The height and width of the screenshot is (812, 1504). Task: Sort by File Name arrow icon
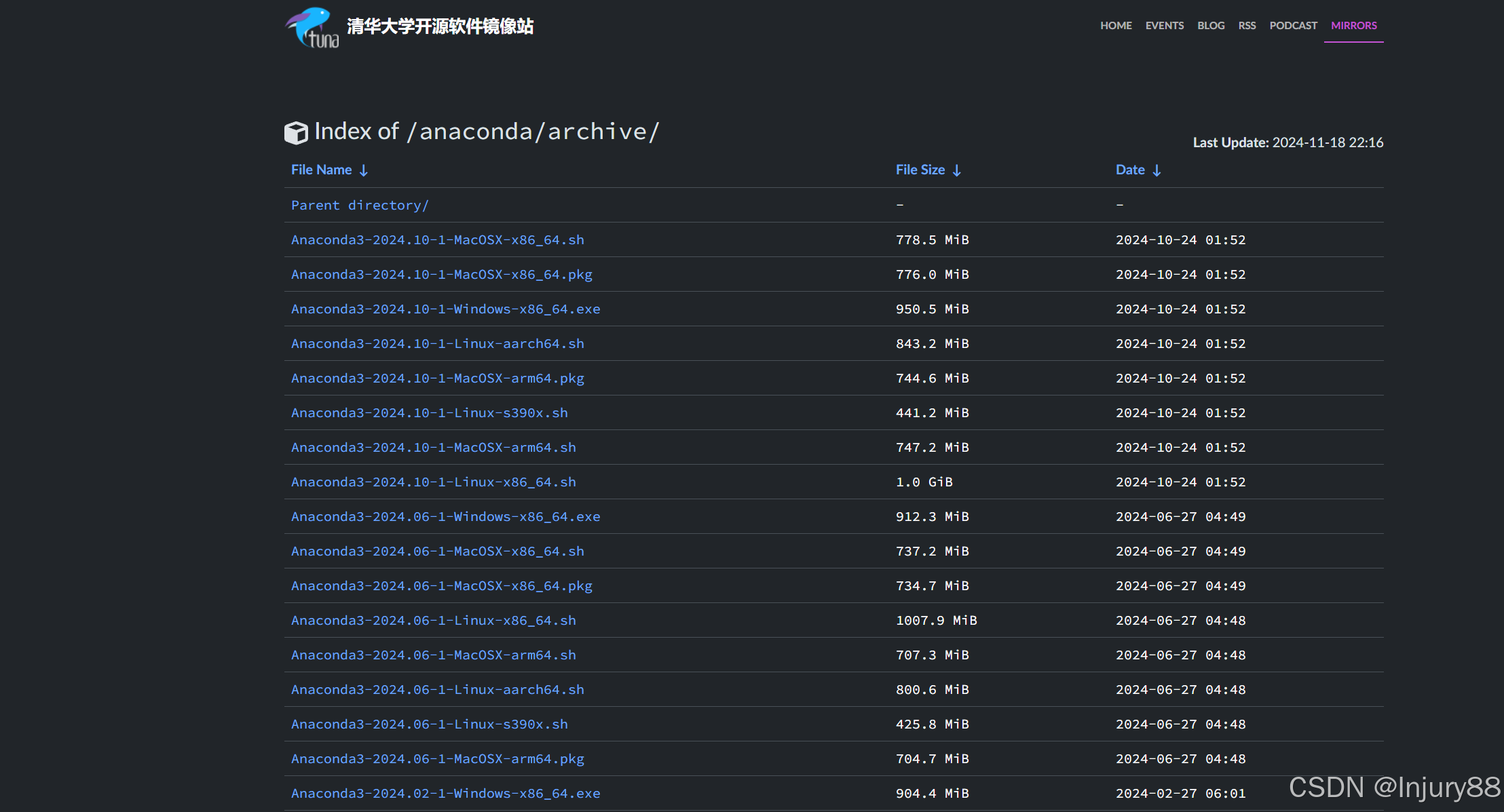coord(364,170)
